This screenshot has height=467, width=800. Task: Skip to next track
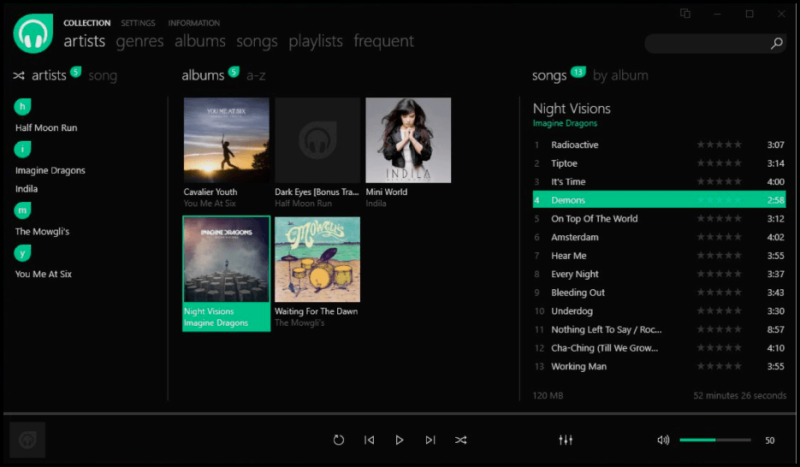(430, 440)
